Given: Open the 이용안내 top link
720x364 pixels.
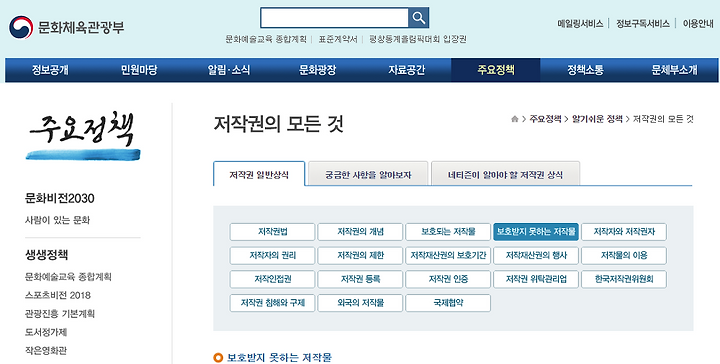Looking at the screenshot, I should (698, 24).
